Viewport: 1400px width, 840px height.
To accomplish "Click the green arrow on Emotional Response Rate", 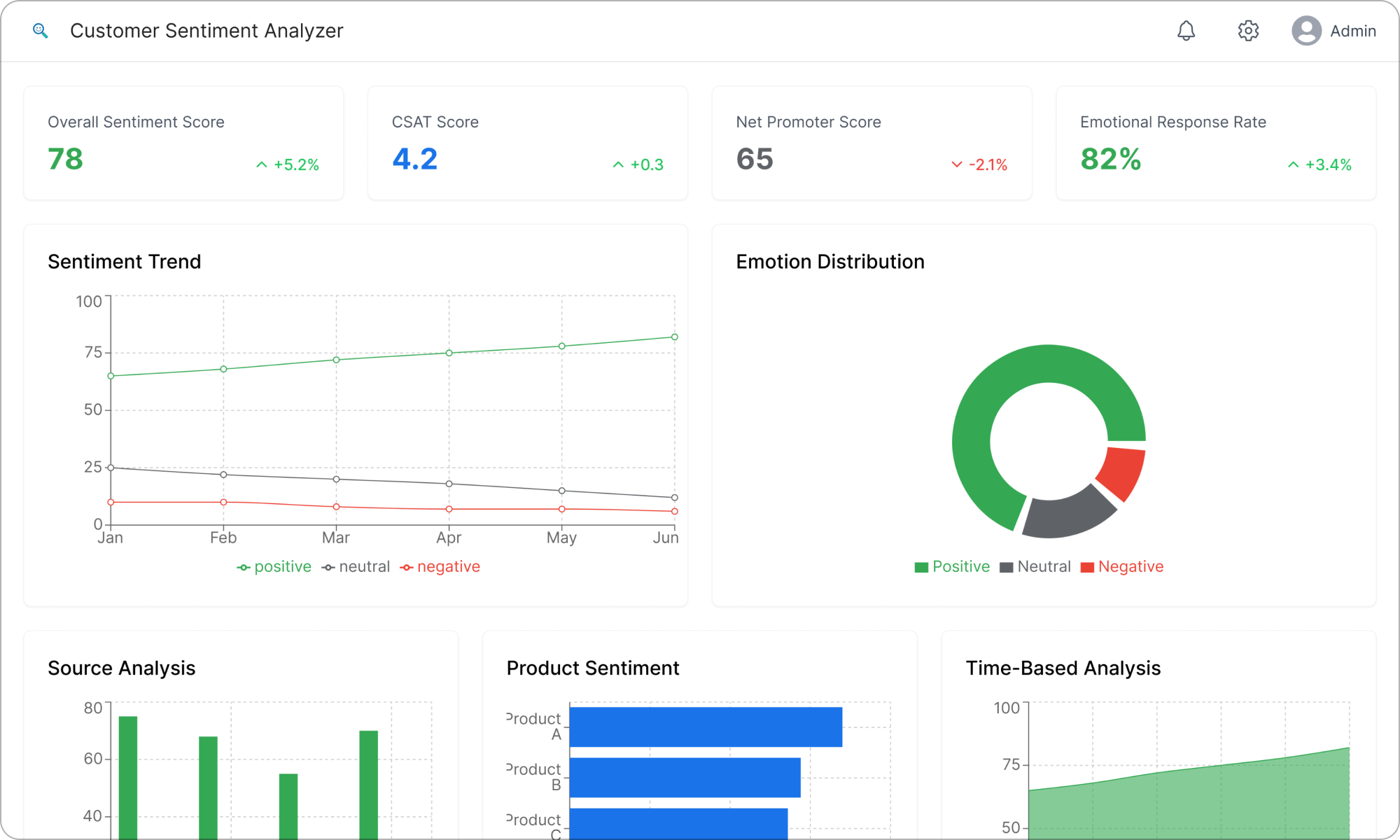I will (1292, 164).
